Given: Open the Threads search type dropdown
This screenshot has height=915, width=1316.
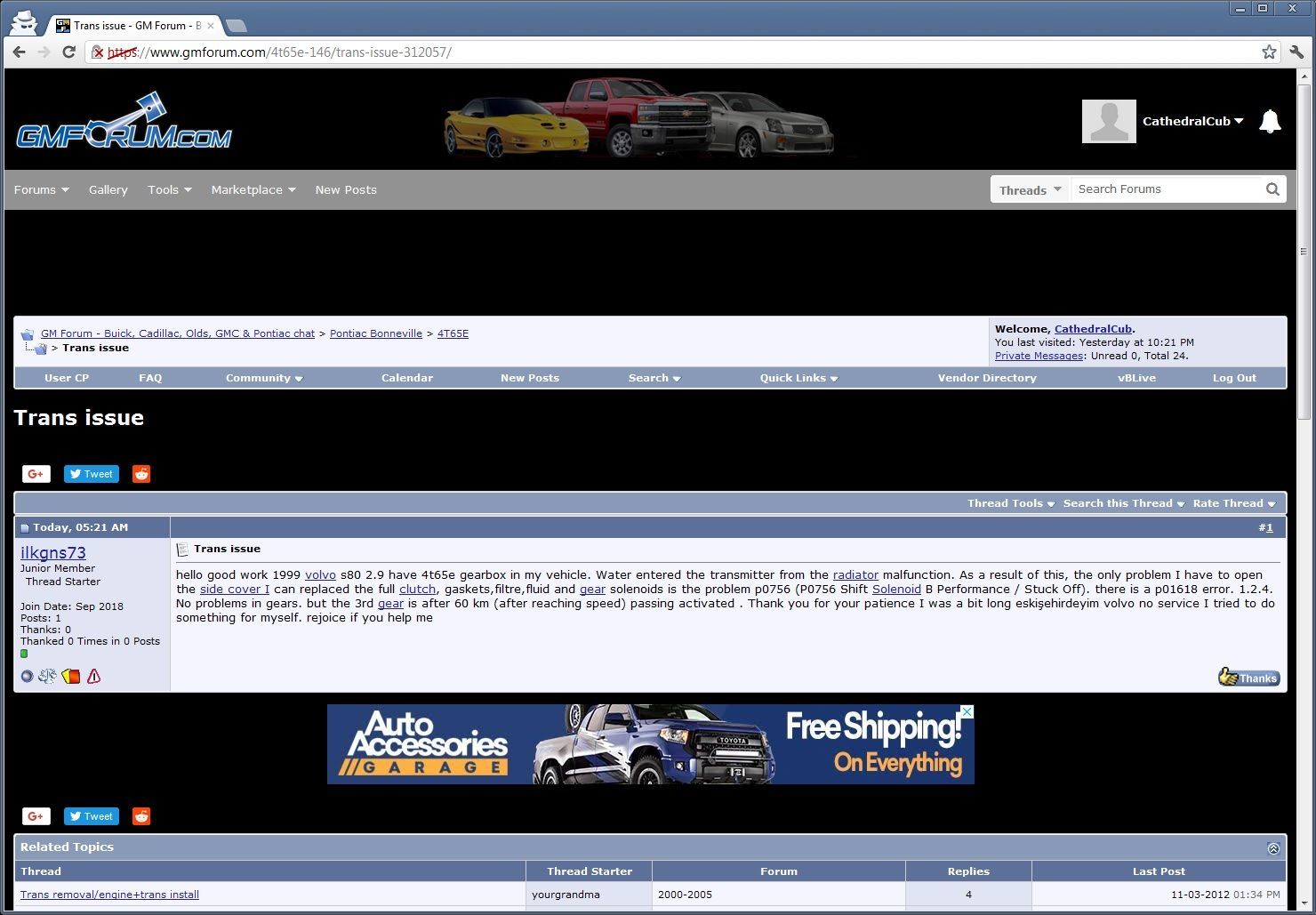Looking at the screenshot, I should [1030, 190].
